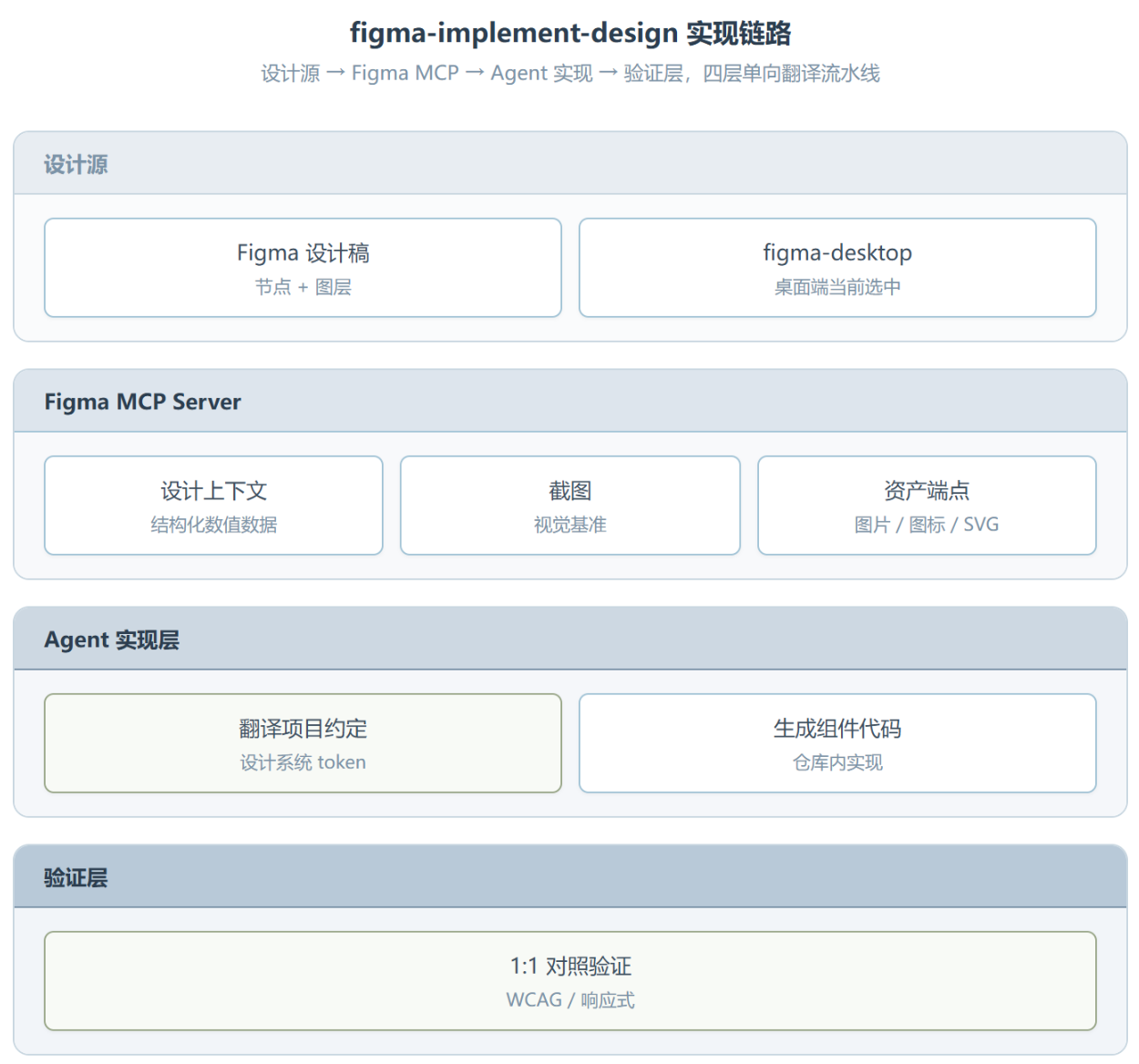Click the 图片 / 图标 / SVG caption

coord(927,525)
